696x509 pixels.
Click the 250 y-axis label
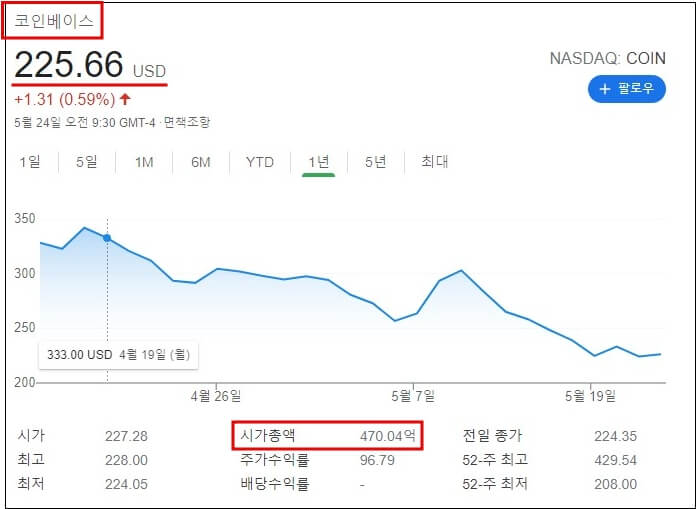click(24, 327)
